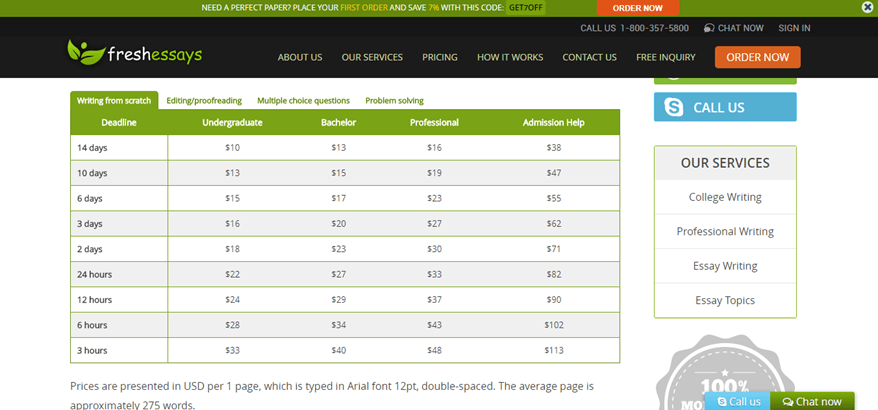This screenshot has width=878, height=410.
Task: Click the $40 Bachelor 3 hours price
Action: 339,350
